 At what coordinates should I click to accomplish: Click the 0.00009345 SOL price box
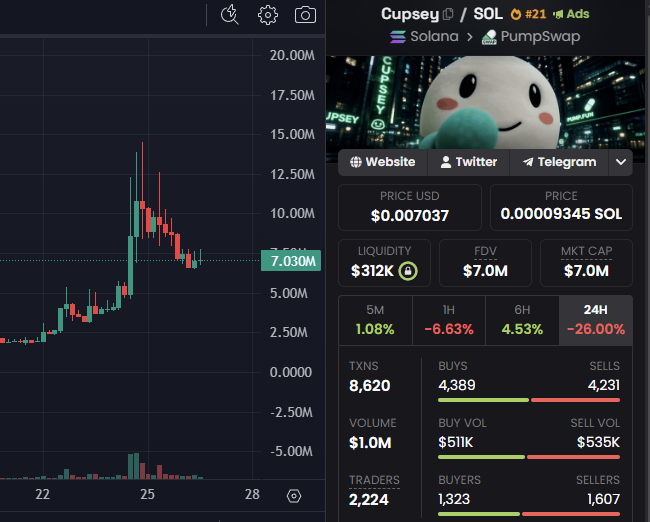[x=561, y=207]
